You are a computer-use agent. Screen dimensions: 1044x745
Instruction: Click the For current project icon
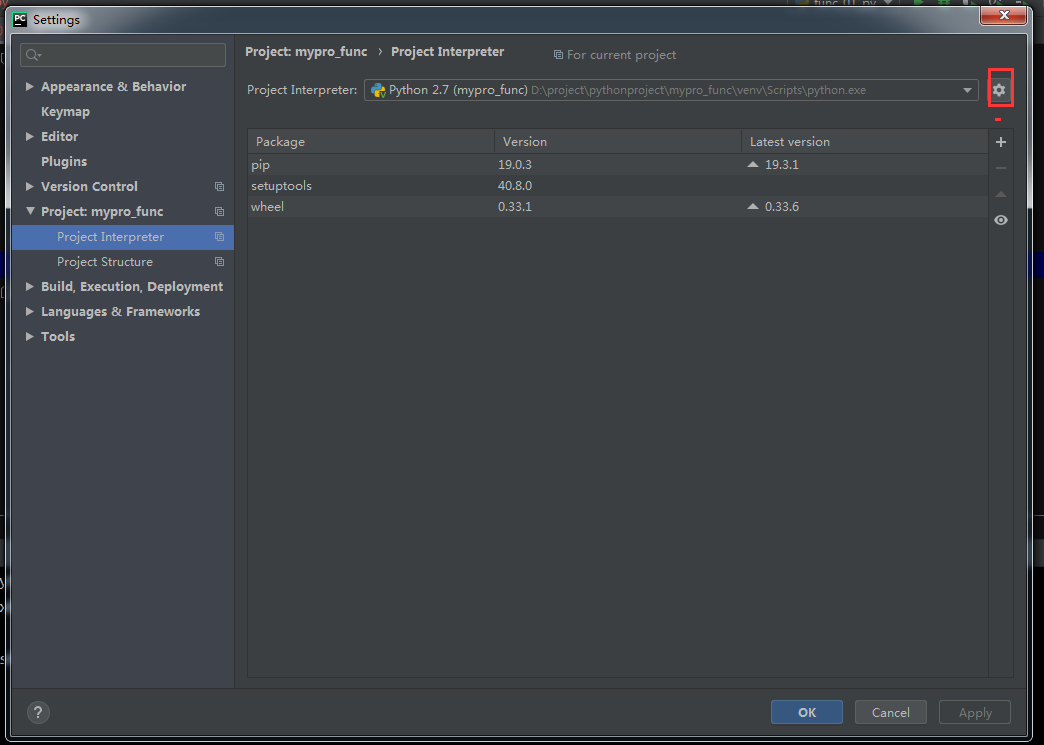pyautogui.click(x=558, y=55)
